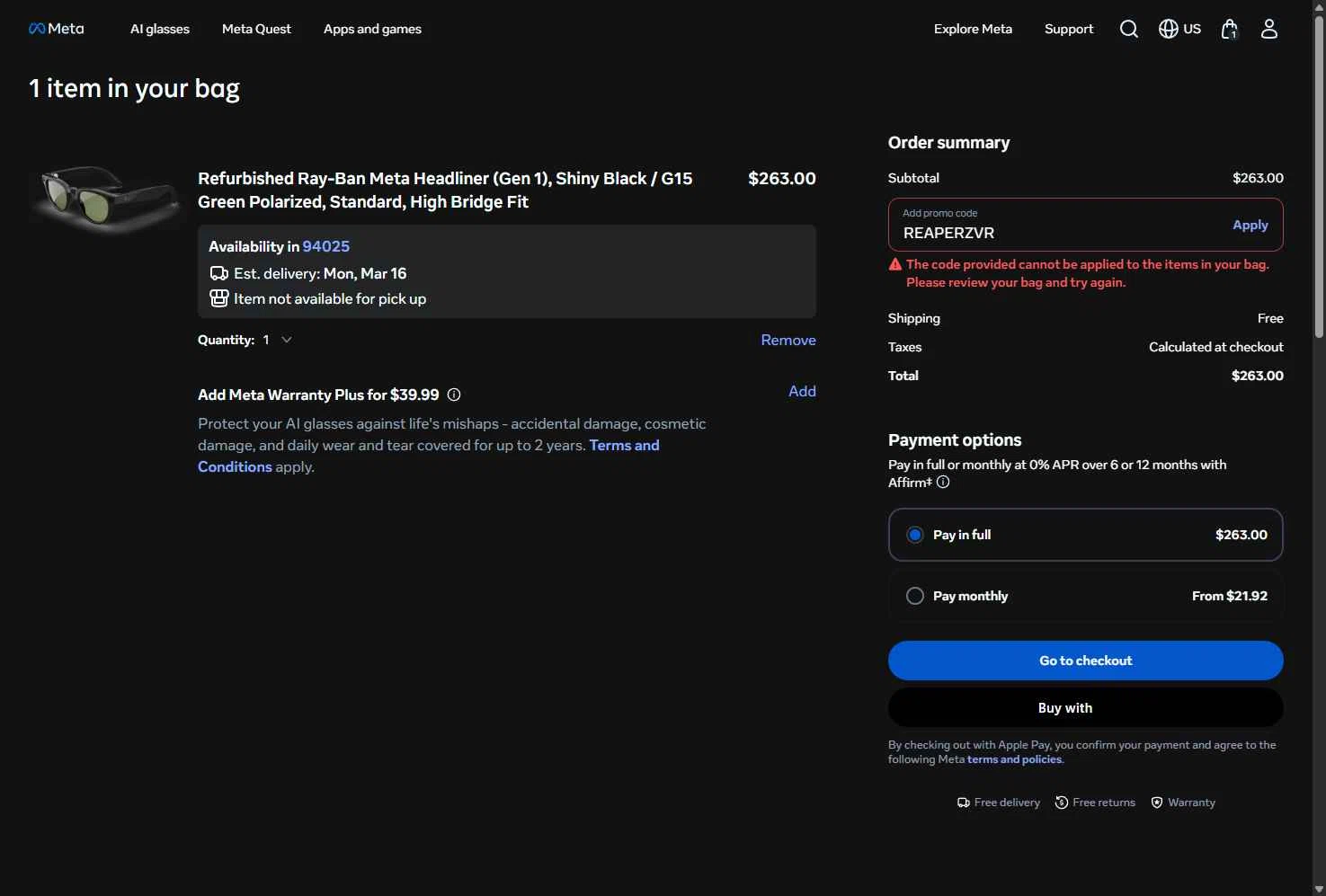Open the Ray-Ban glasses product thumbnail
Viewport: 1326px width, 896px height.
(x=105, y=198)
